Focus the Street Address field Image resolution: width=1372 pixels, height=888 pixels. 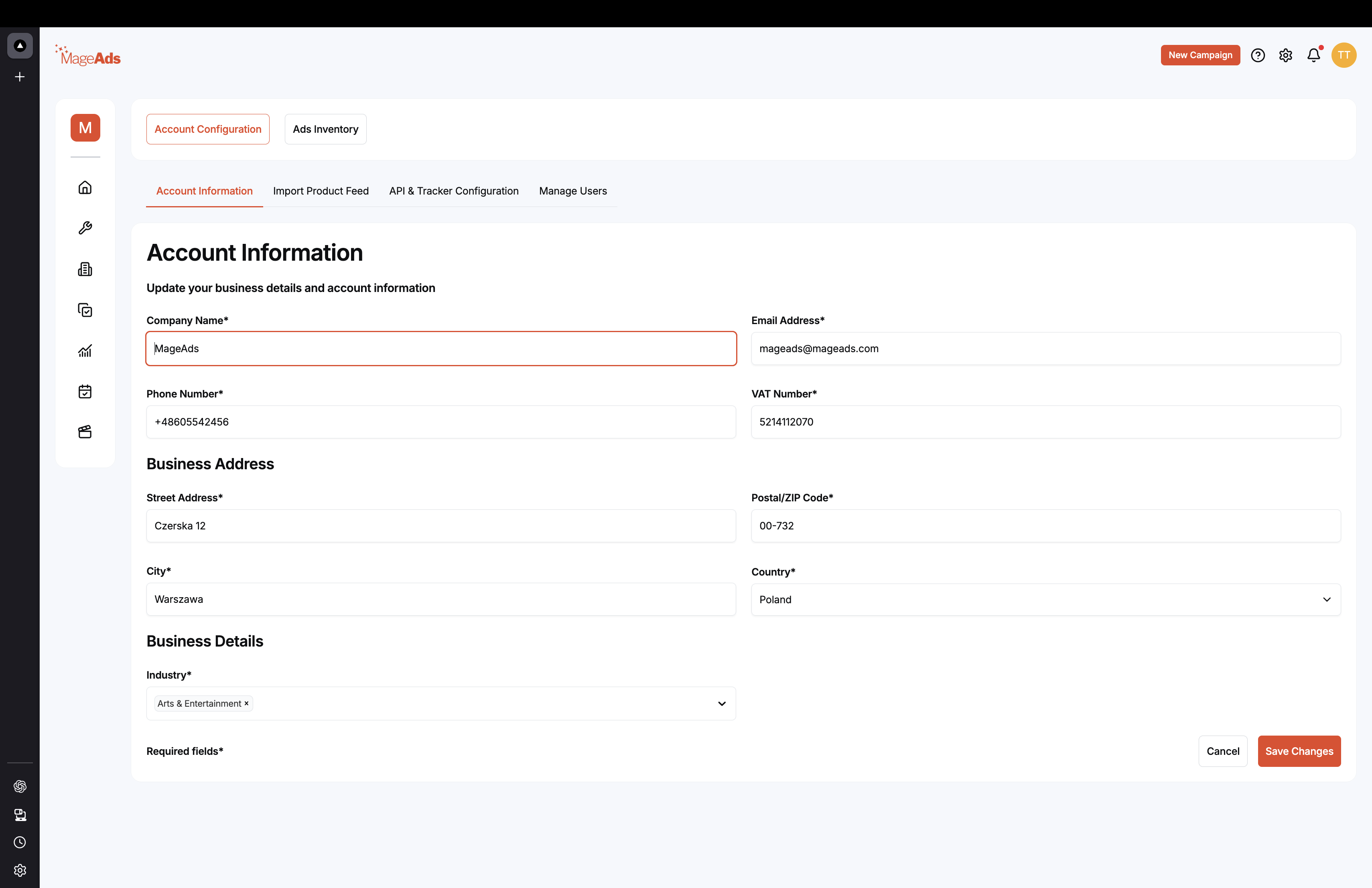click(441, 525)
